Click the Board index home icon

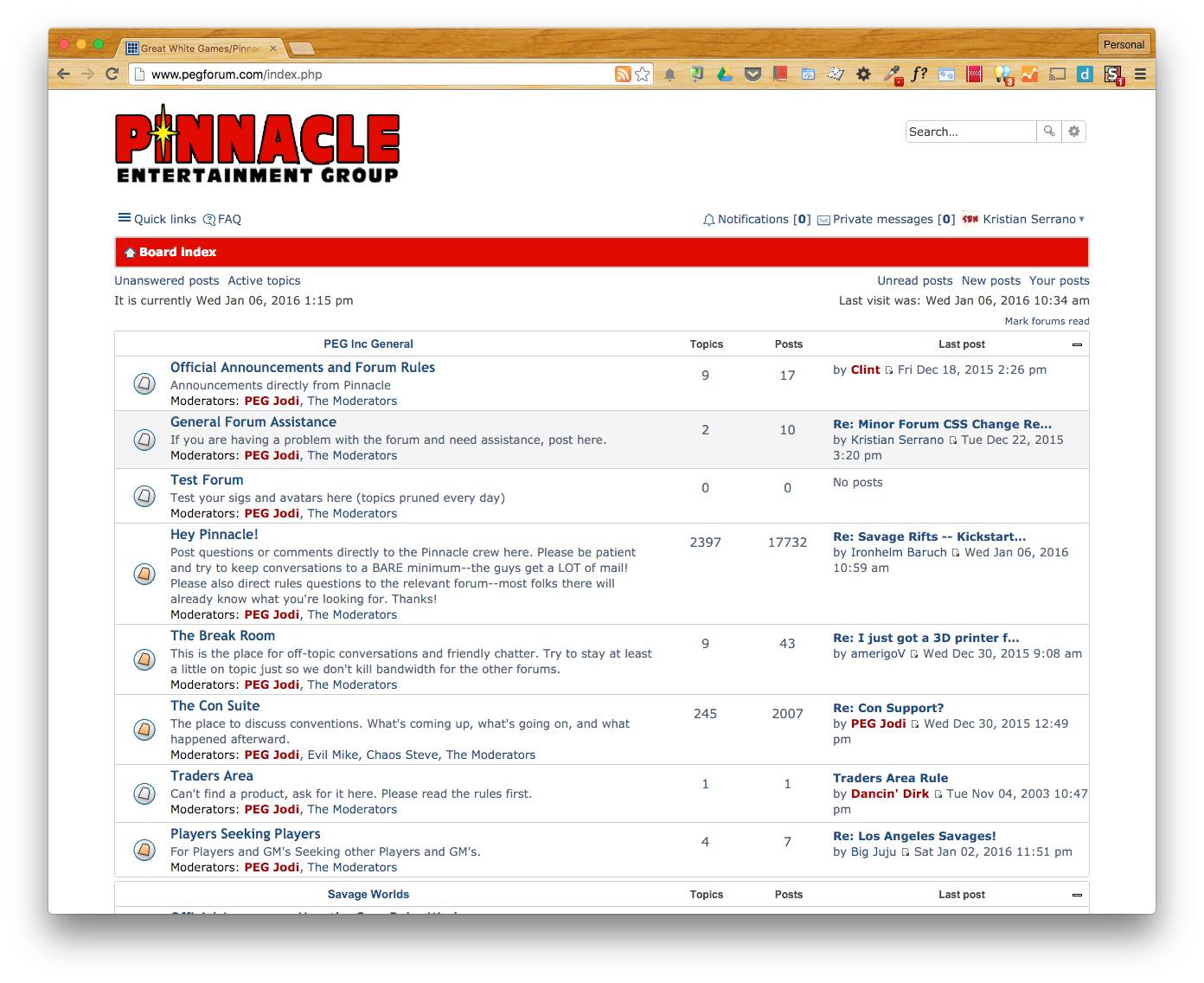tap(128, 252)
